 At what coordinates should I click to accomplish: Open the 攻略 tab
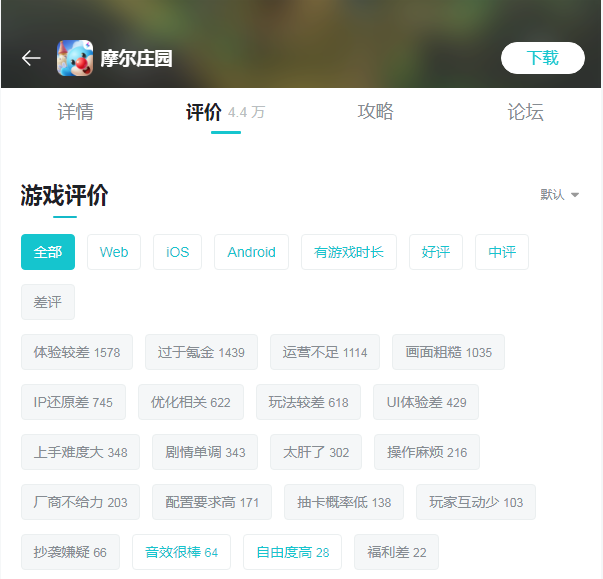click(375, 112)
